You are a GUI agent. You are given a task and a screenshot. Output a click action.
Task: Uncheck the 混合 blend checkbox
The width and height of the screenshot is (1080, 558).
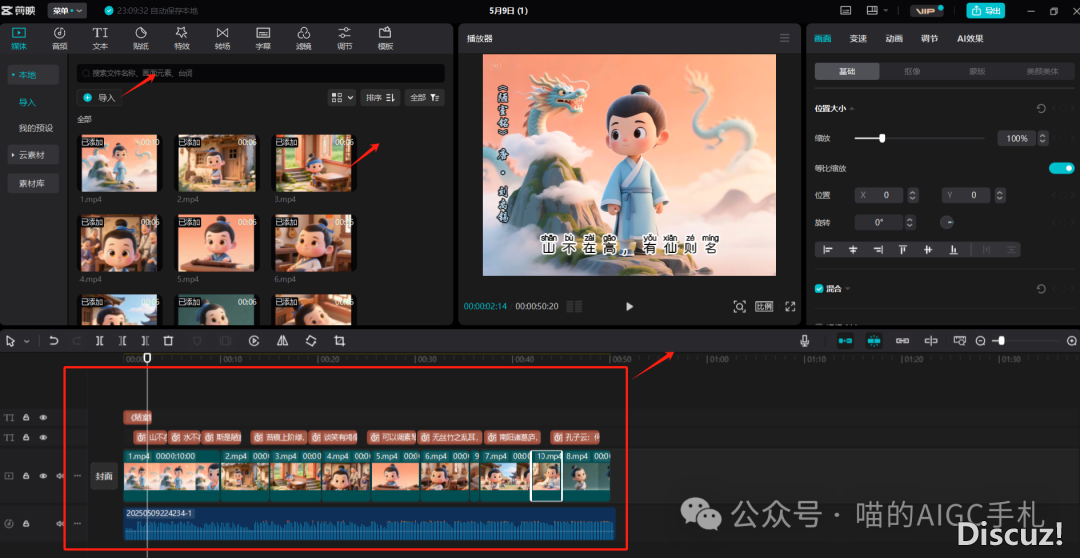(819, 289)
